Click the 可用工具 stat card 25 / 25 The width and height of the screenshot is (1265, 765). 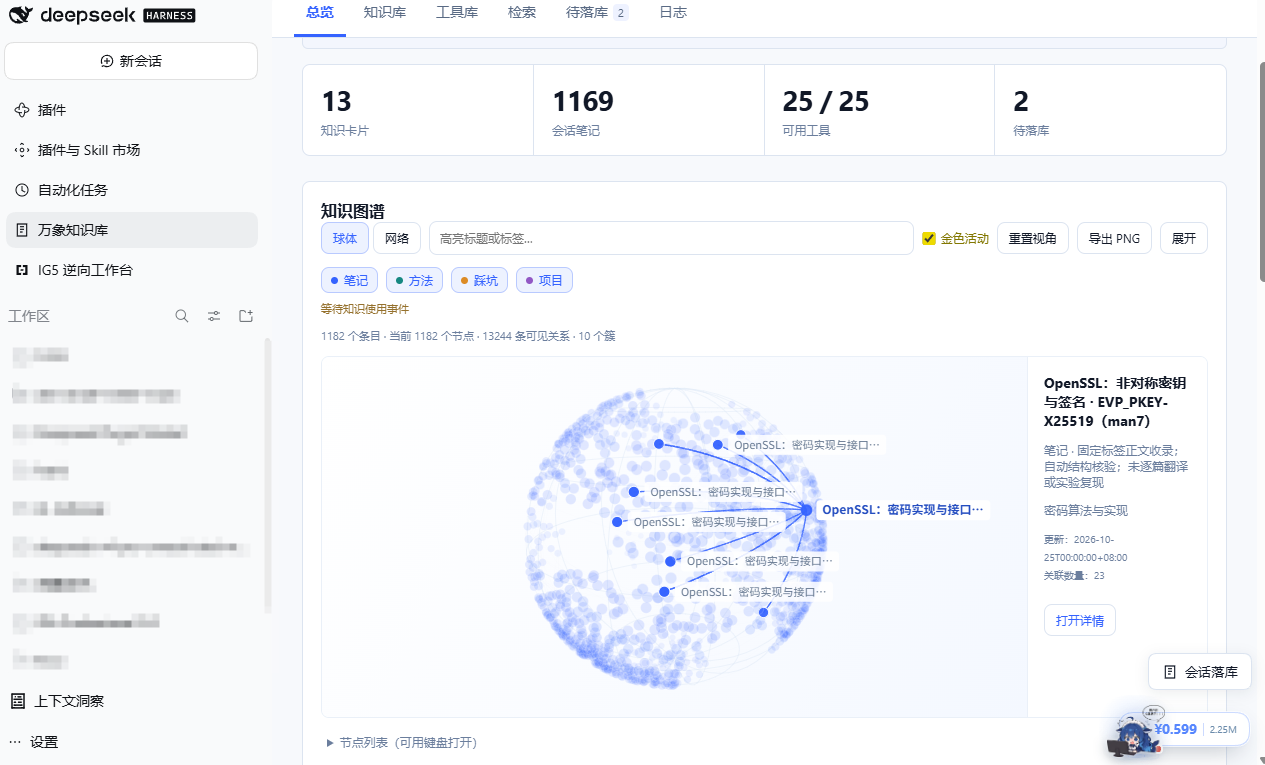[879, 110]
